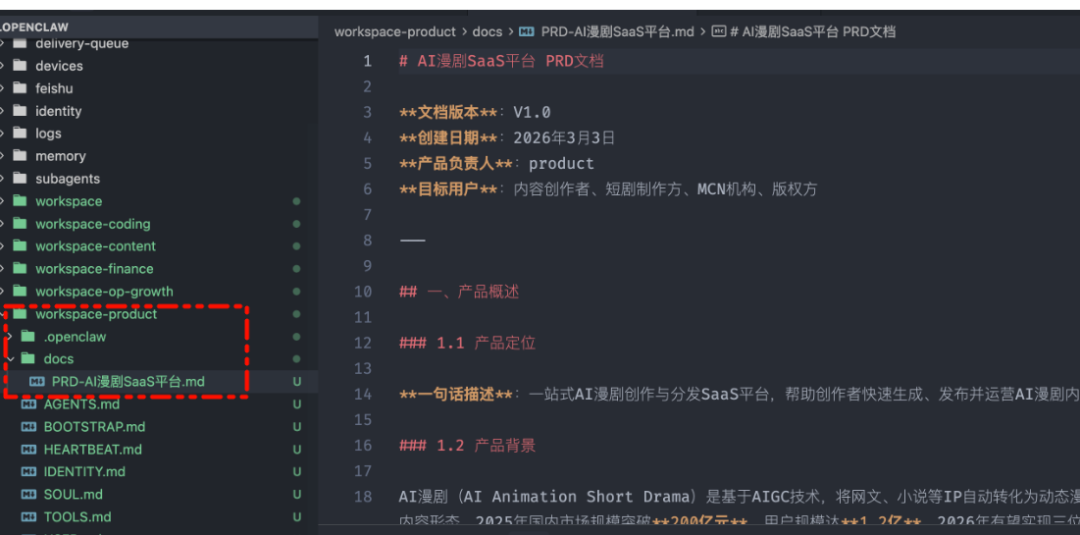
Task: Click line number 10 in the gutter
Action: (363, 291)
